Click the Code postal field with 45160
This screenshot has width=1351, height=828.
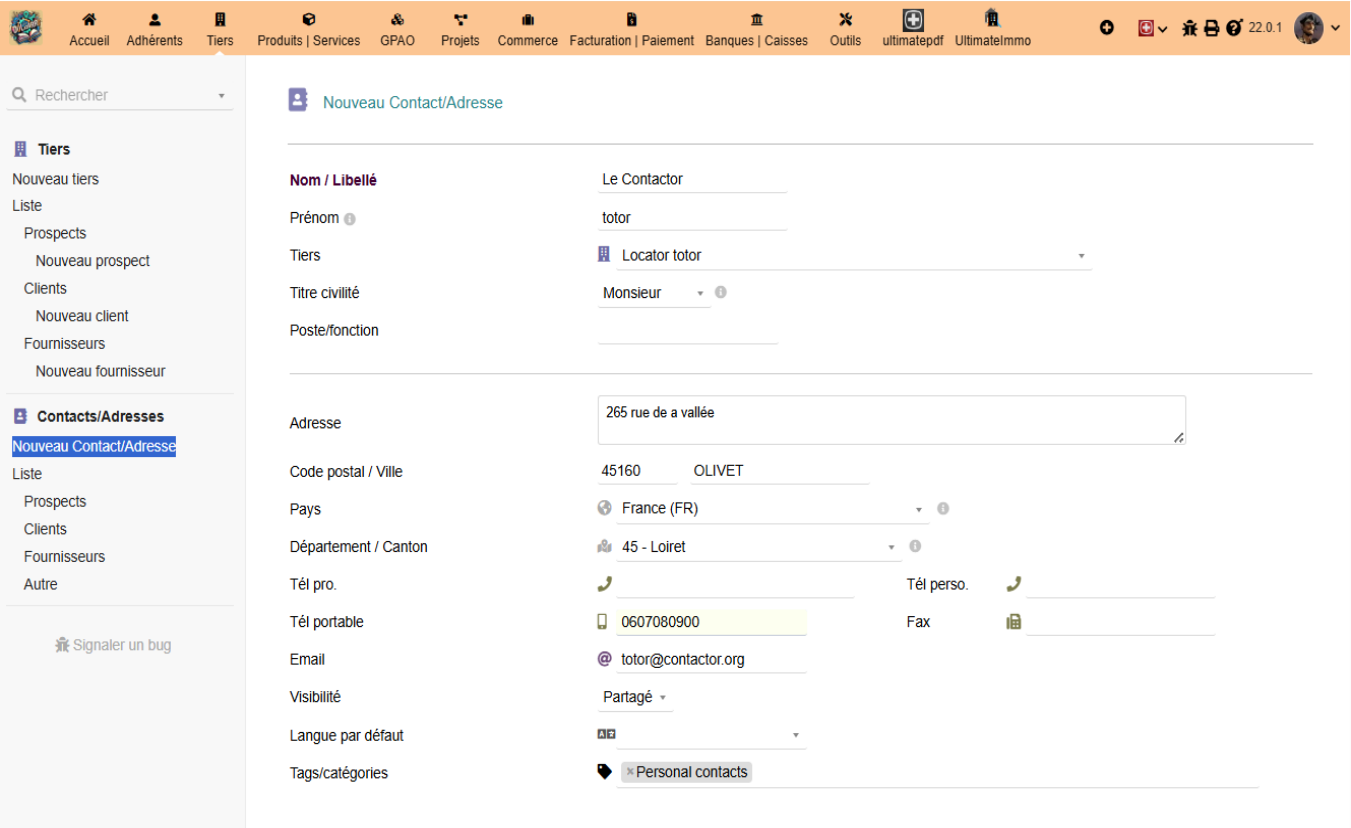pyautogui.click(x=637, y=471)
